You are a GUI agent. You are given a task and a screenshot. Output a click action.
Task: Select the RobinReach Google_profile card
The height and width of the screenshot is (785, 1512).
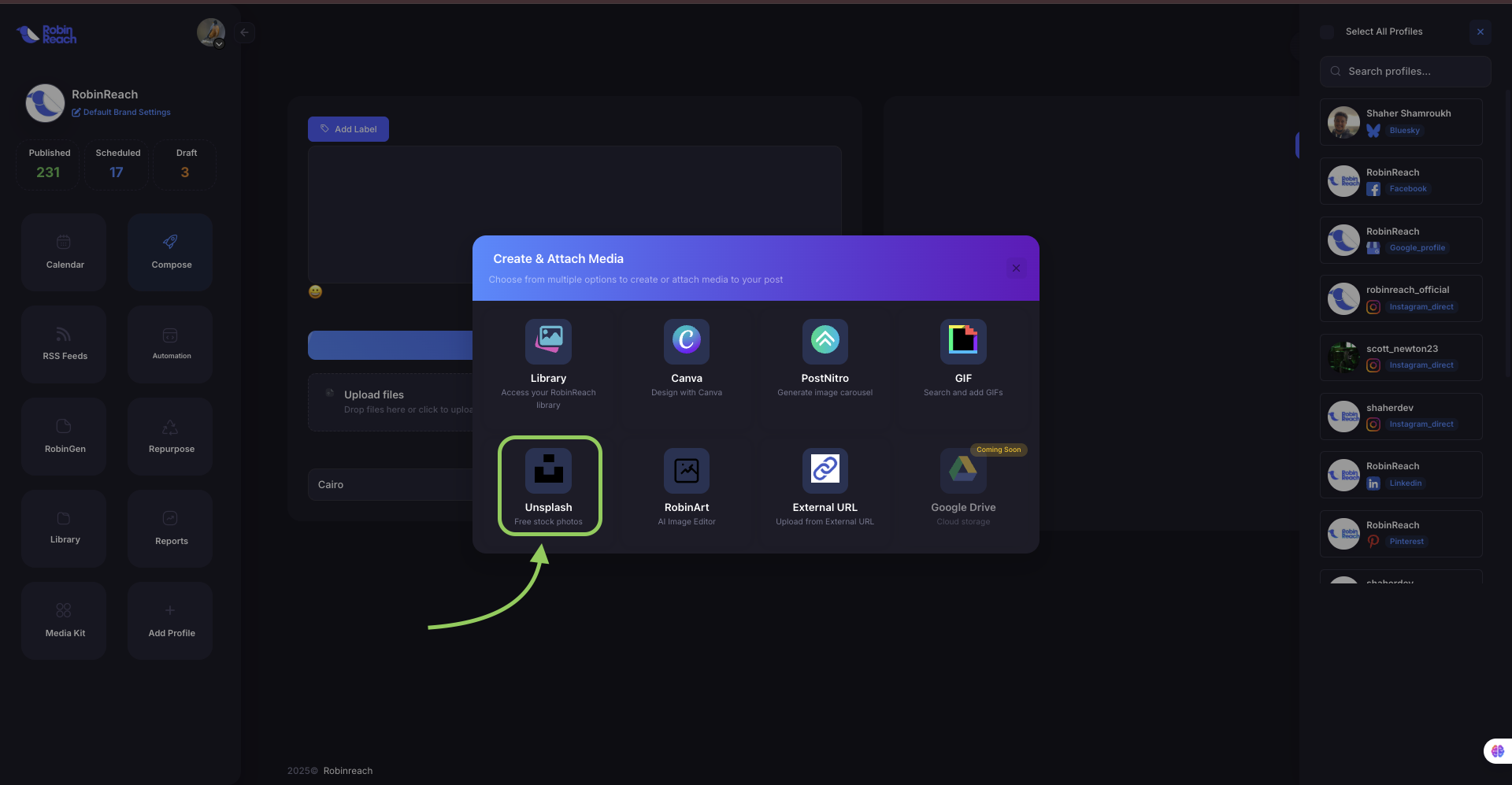pyautogui.click(x=1401, y=240)
